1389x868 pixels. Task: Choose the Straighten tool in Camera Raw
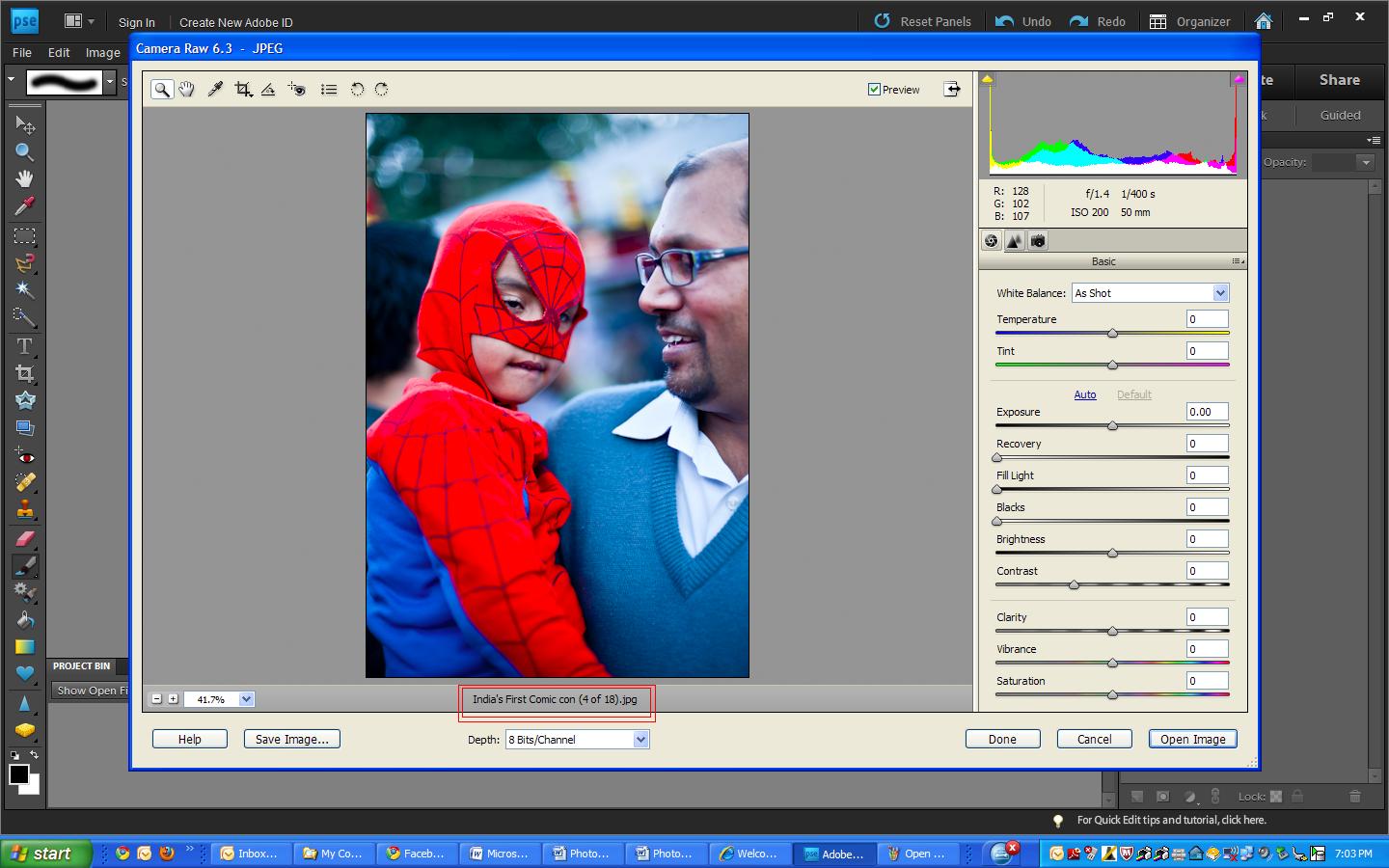[268, 90]
